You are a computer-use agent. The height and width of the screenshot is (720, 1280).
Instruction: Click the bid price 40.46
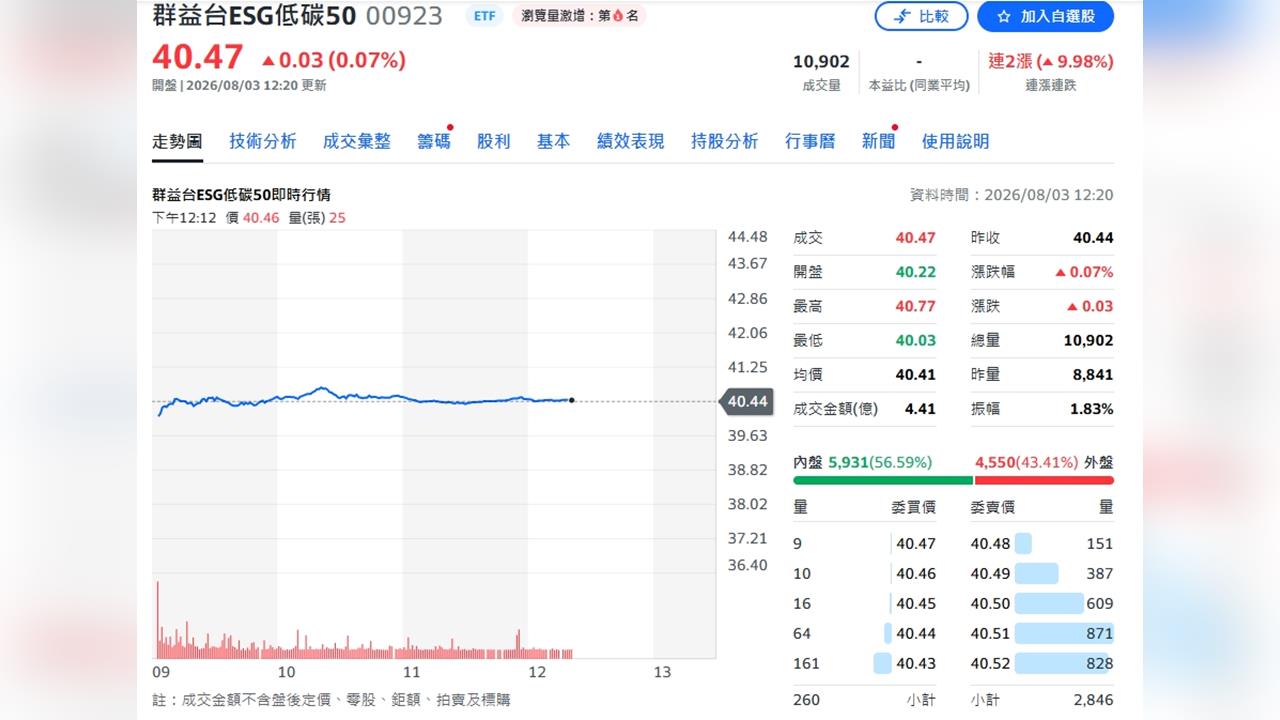916,573
